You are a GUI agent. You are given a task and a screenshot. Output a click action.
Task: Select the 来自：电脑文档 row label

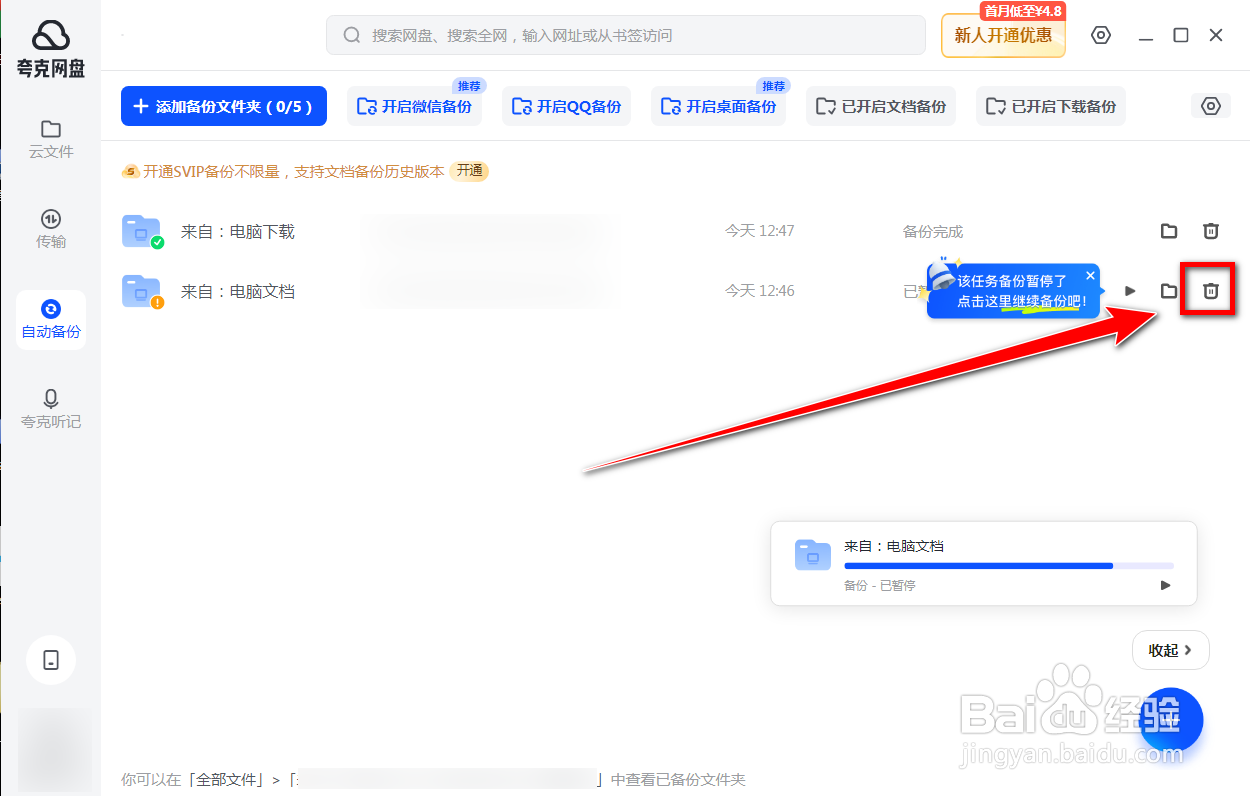(238, 291)
